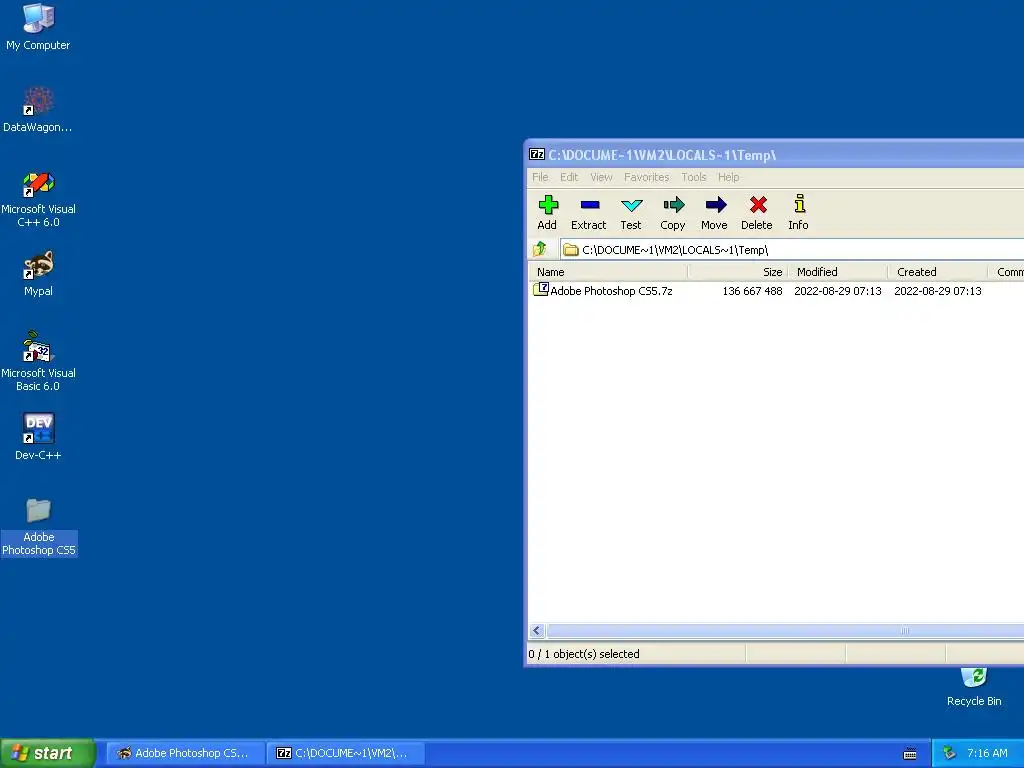Select the DataWagon desktop shortcut
This screenshot has width=1024, height=768.
point(38,110)
